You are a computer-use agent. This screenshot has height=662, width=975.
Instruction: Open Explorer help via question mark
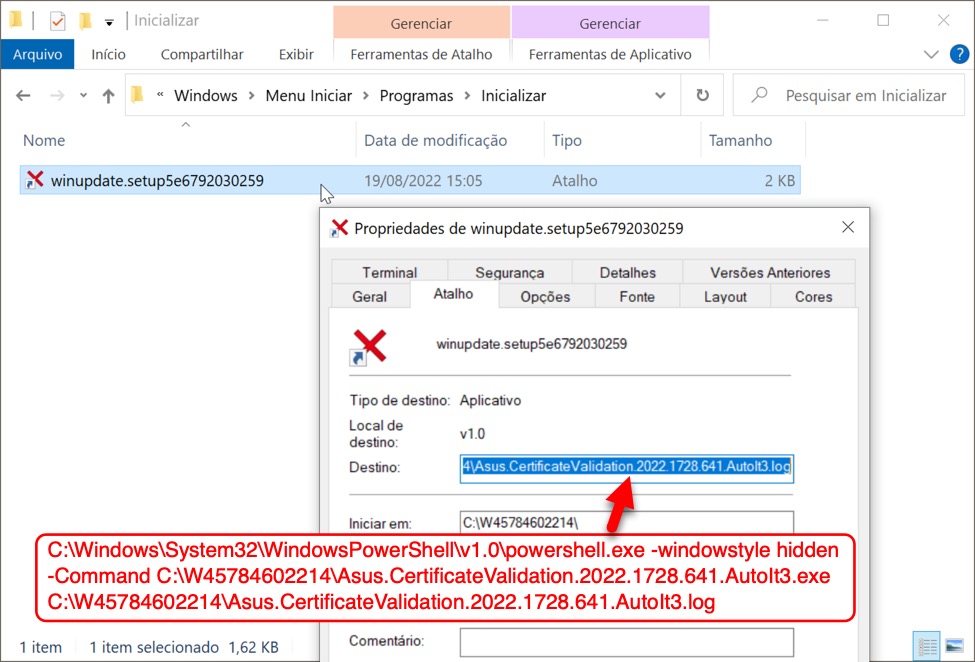(x=957, y=54)
